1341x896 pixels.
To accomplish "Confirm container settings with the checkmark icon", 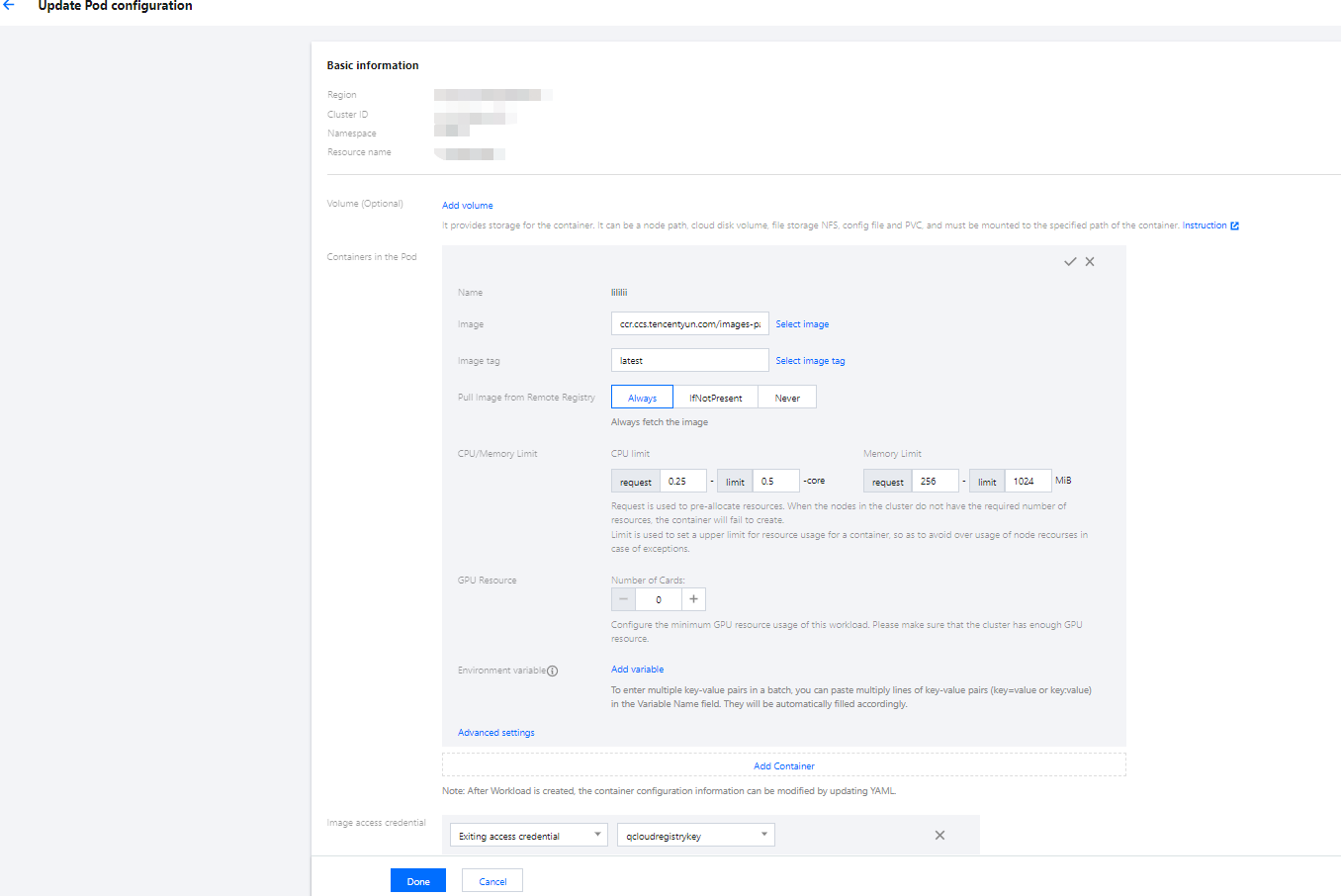I will [1069, 262].
